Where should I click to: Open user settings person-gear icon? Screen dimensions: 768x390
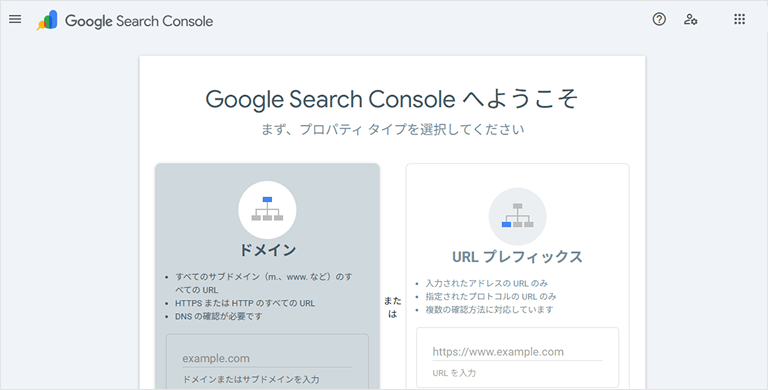tap(691, 20)
